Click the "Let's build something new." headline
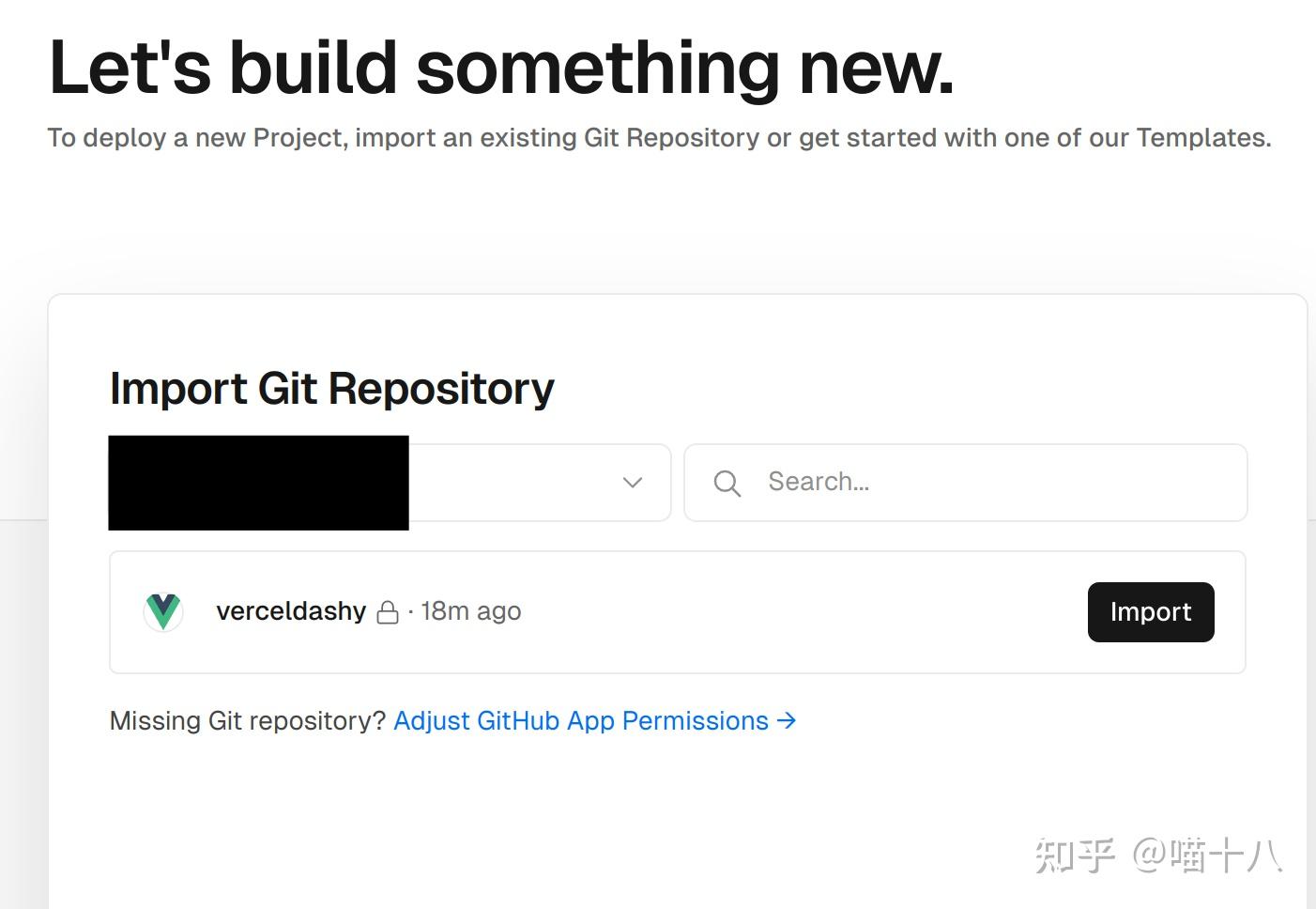 pos(501,68)
